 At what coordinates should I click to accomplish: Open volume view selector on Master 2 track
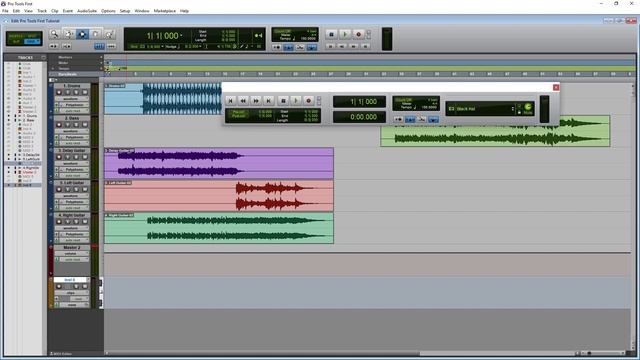[x=71, y=253]
